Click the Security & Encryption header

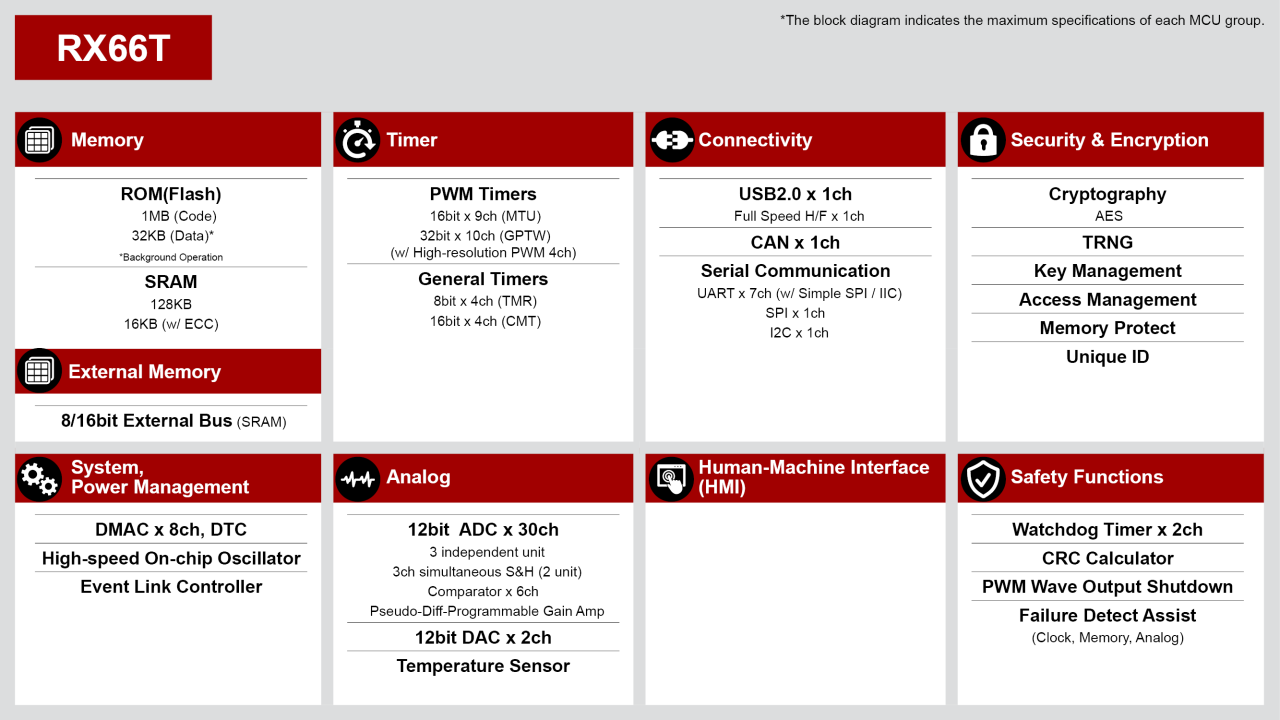coord(1109,140)
